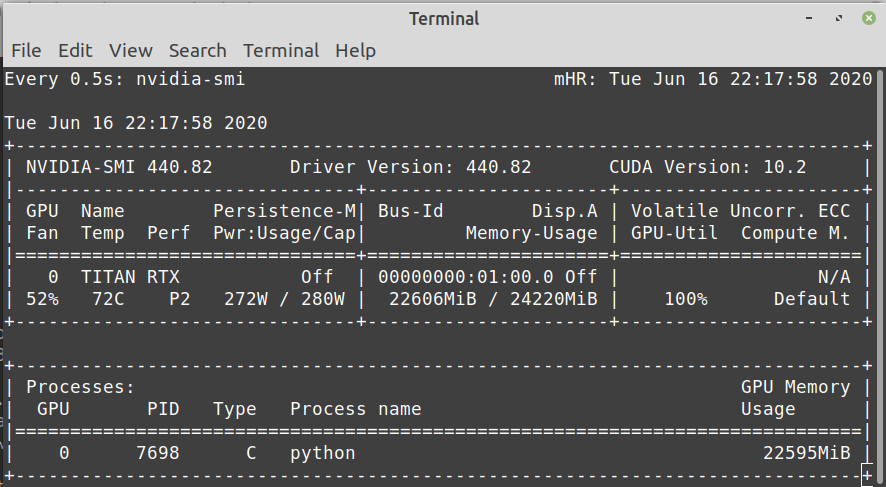Image resolution: width=886 pixels, height=487 pixels.
Task: Click process memory '22595MiB'
Action: (806, 454)
